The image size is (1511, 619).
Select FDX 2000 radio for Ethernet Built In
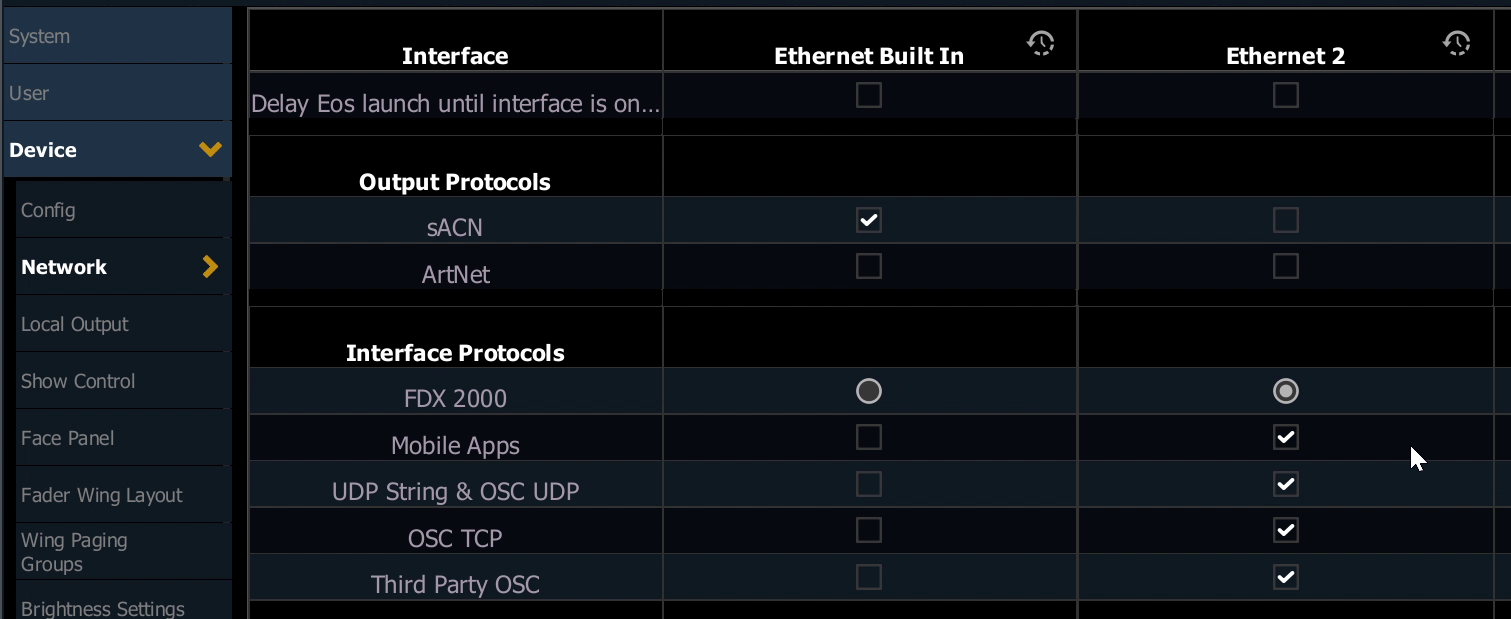869,391
